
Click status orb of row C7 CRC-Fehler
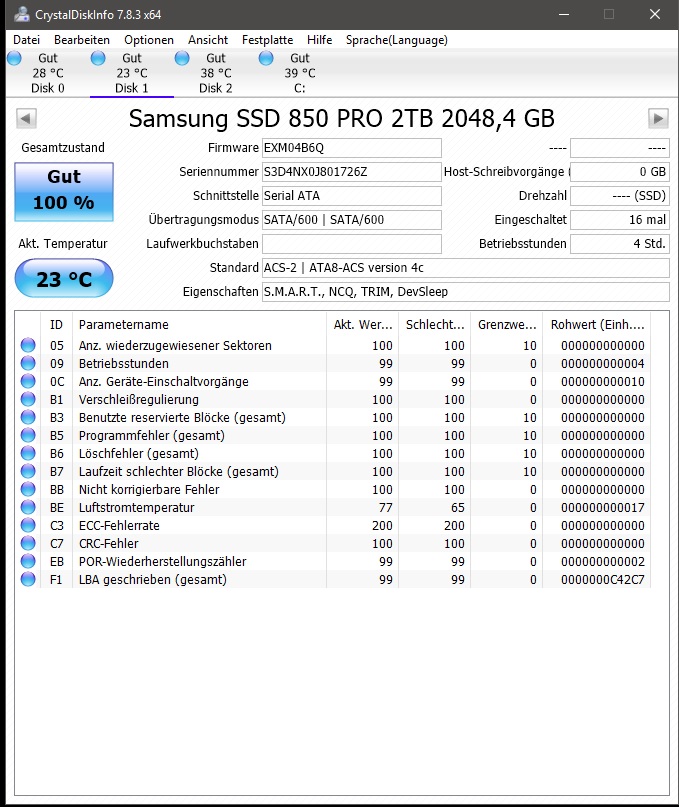28,543
